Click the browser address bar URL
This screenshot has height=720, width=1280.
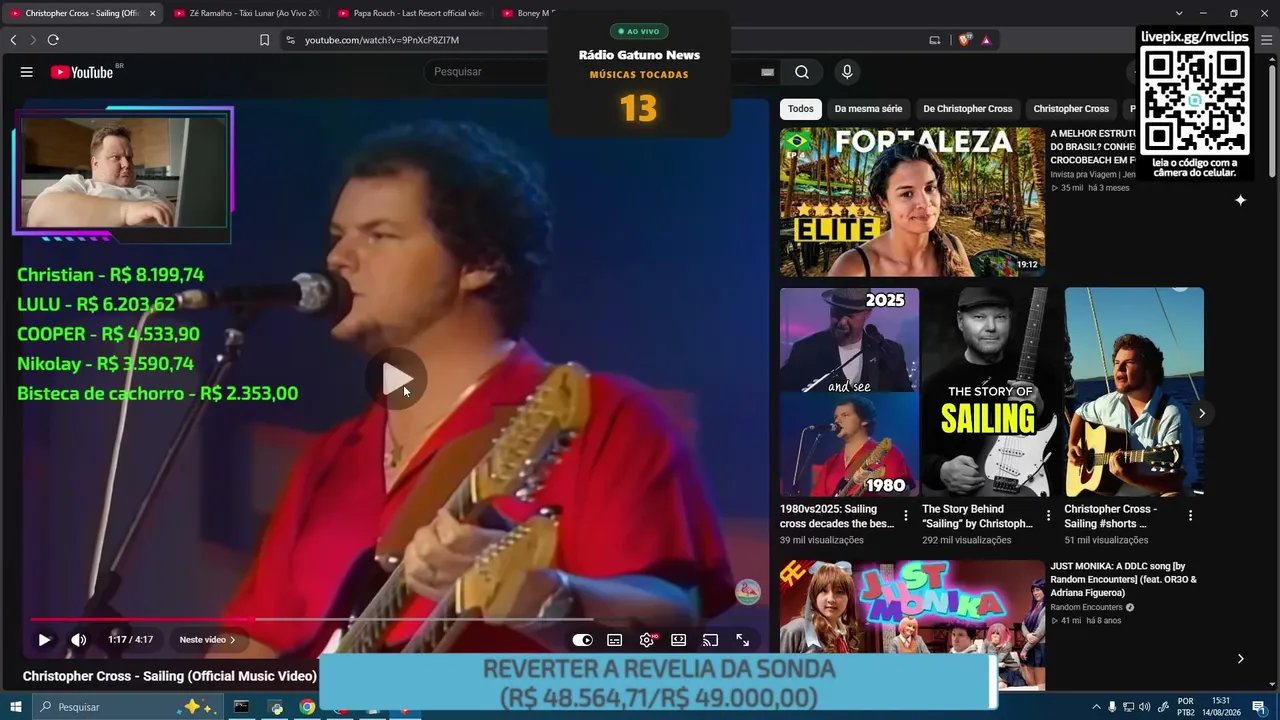[382, 40]
